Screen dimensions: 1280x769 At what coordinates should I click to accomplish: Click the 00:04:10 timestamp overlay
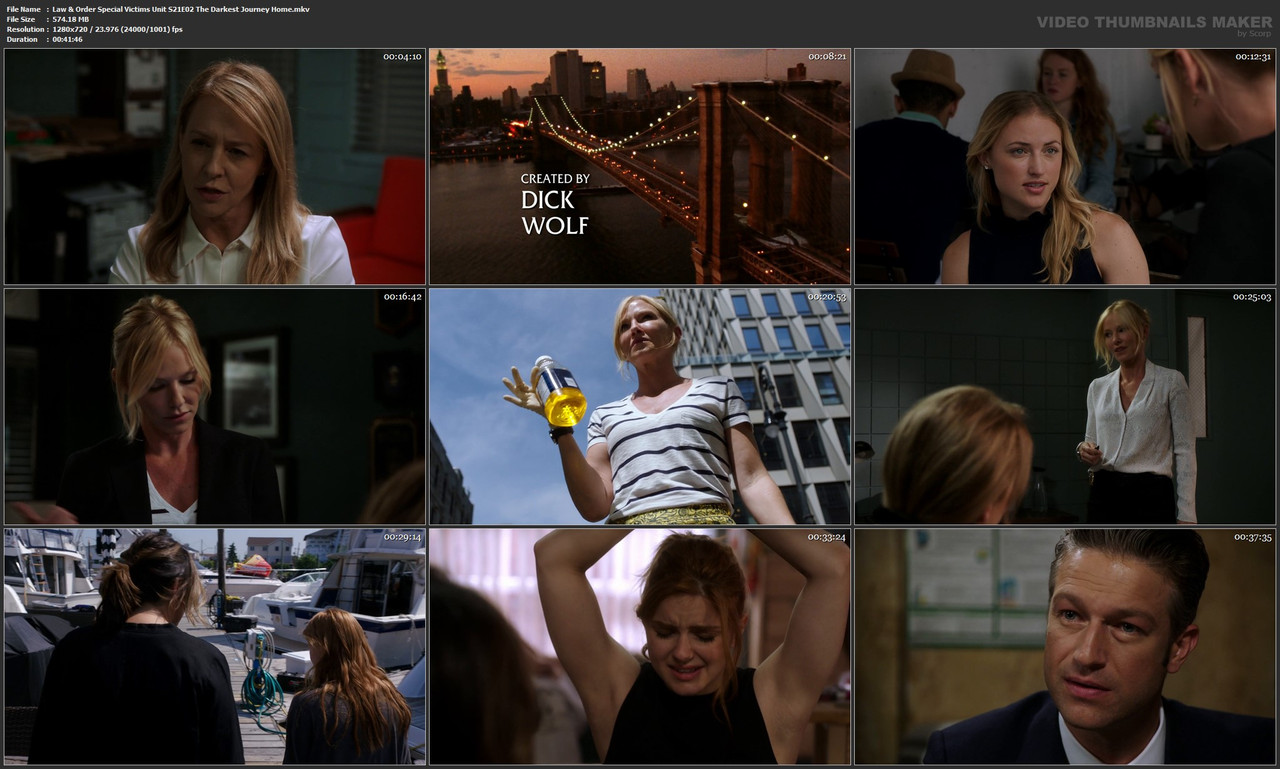(400, 57)
